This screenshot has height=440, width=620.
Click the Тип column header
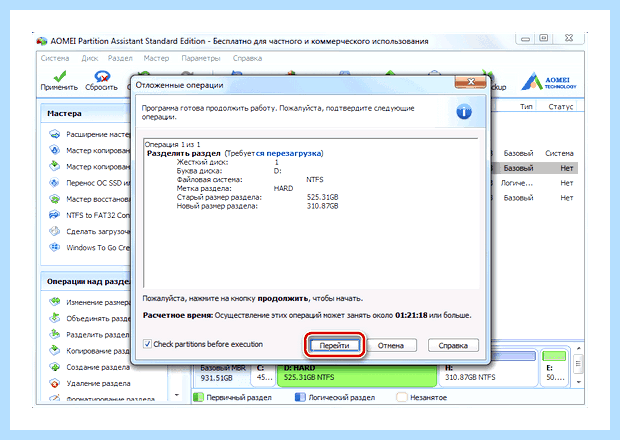click(525, 107)
